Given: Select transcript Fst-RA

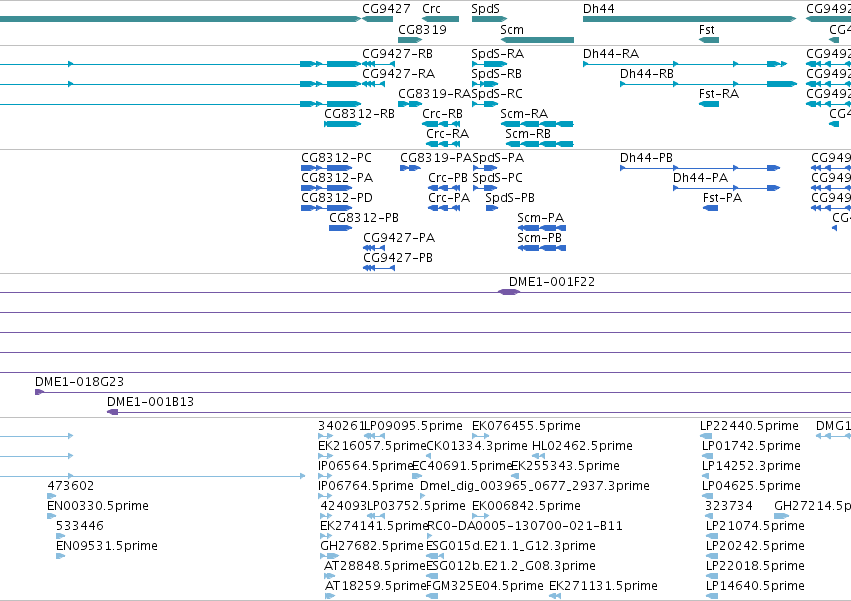Looking at the screenshot, I should (709, 104).
